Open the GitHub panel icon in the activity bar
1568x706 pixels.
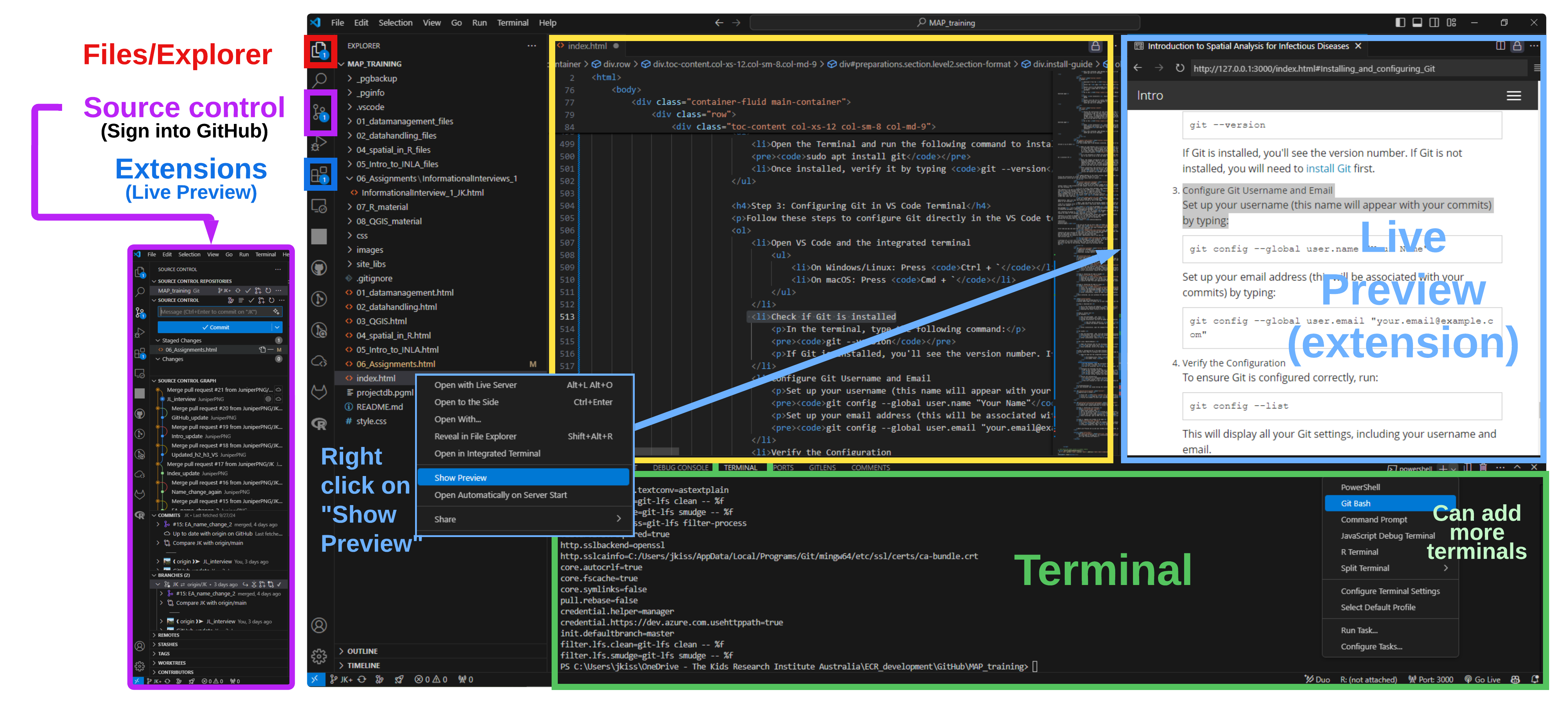pyautogui.click(x=320, y=267)
